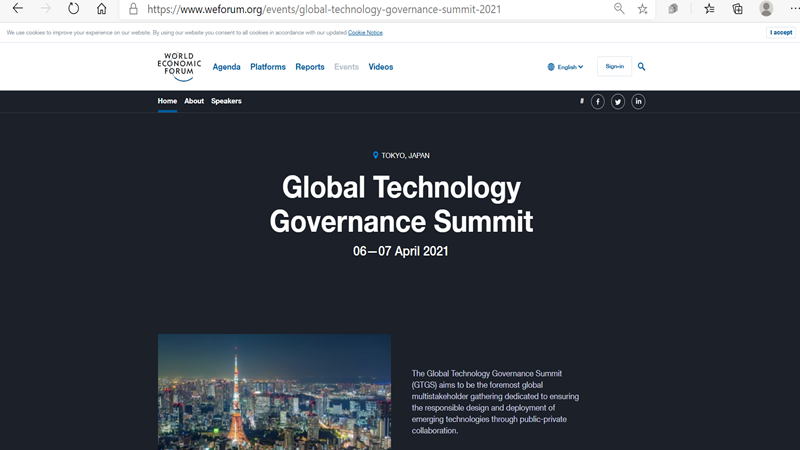Open the browser profile avatar
800x450 pixels.
[766, 8]
